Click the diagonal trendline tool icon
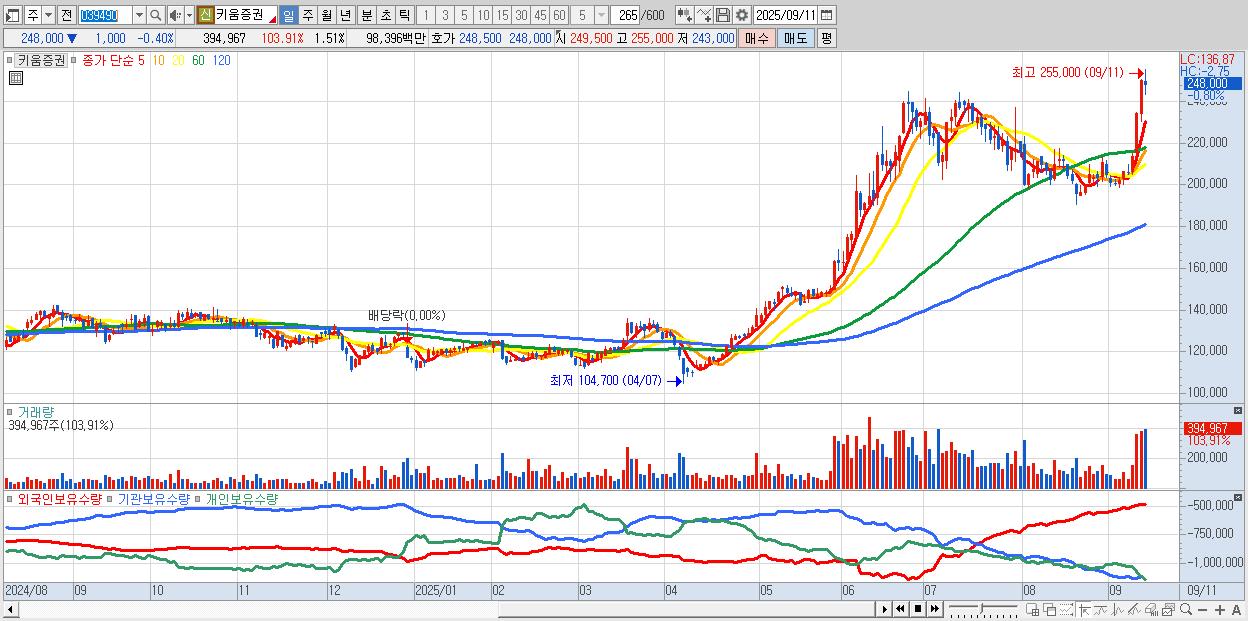 pos(1135,609)
